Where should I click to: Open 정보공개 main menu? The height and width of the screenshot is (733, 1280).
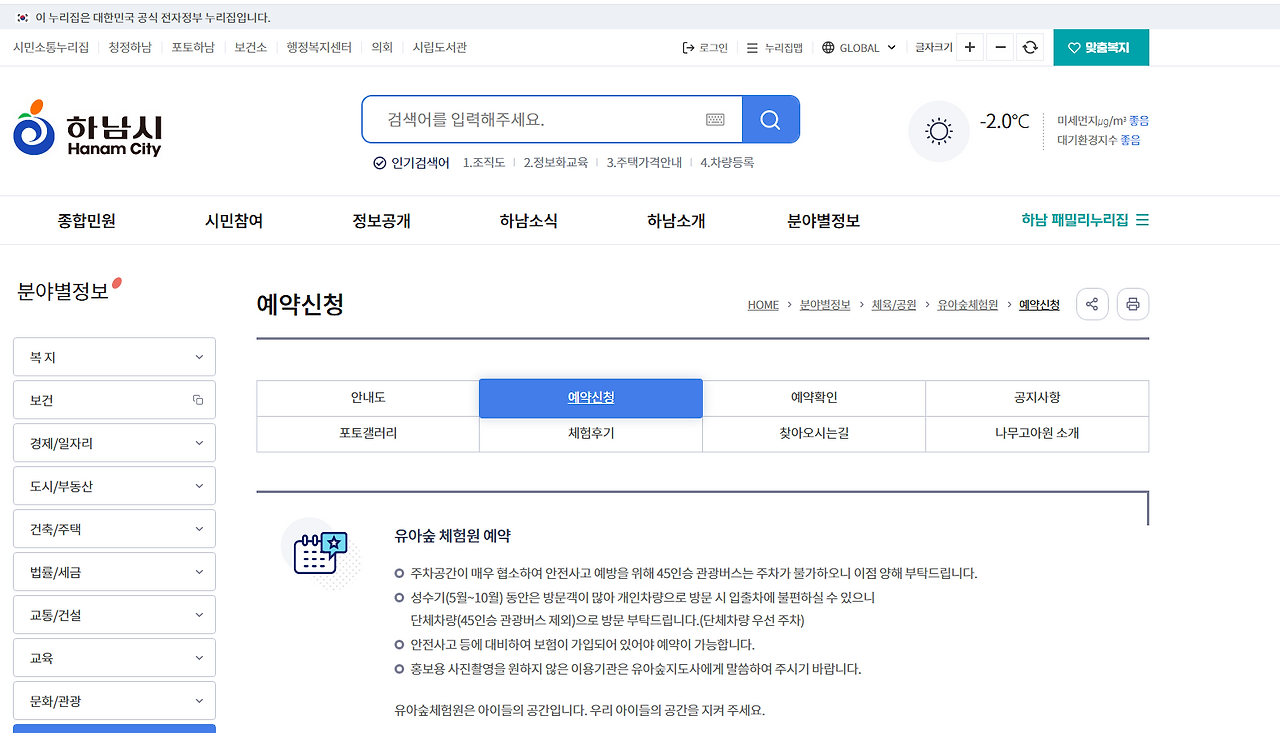381,221
